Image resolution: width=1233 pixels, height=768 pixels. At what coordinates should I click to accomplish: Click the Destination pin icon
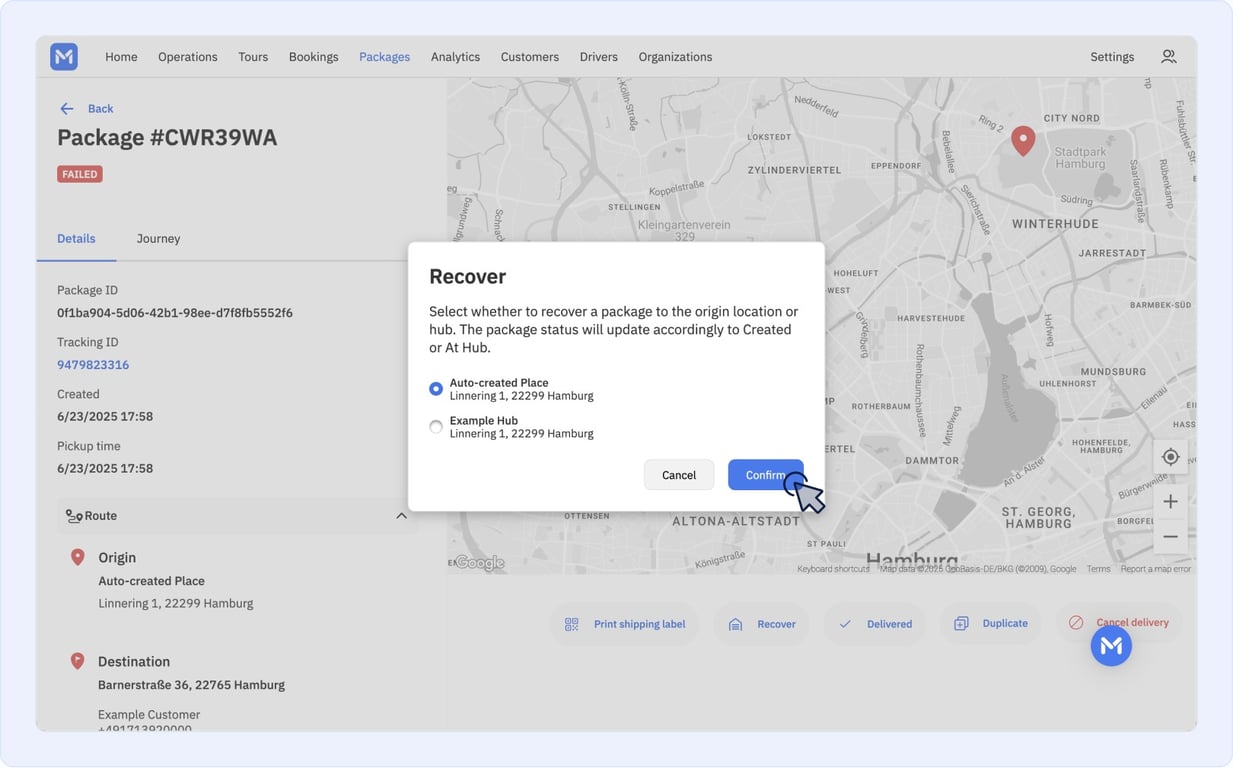(77, 661)
